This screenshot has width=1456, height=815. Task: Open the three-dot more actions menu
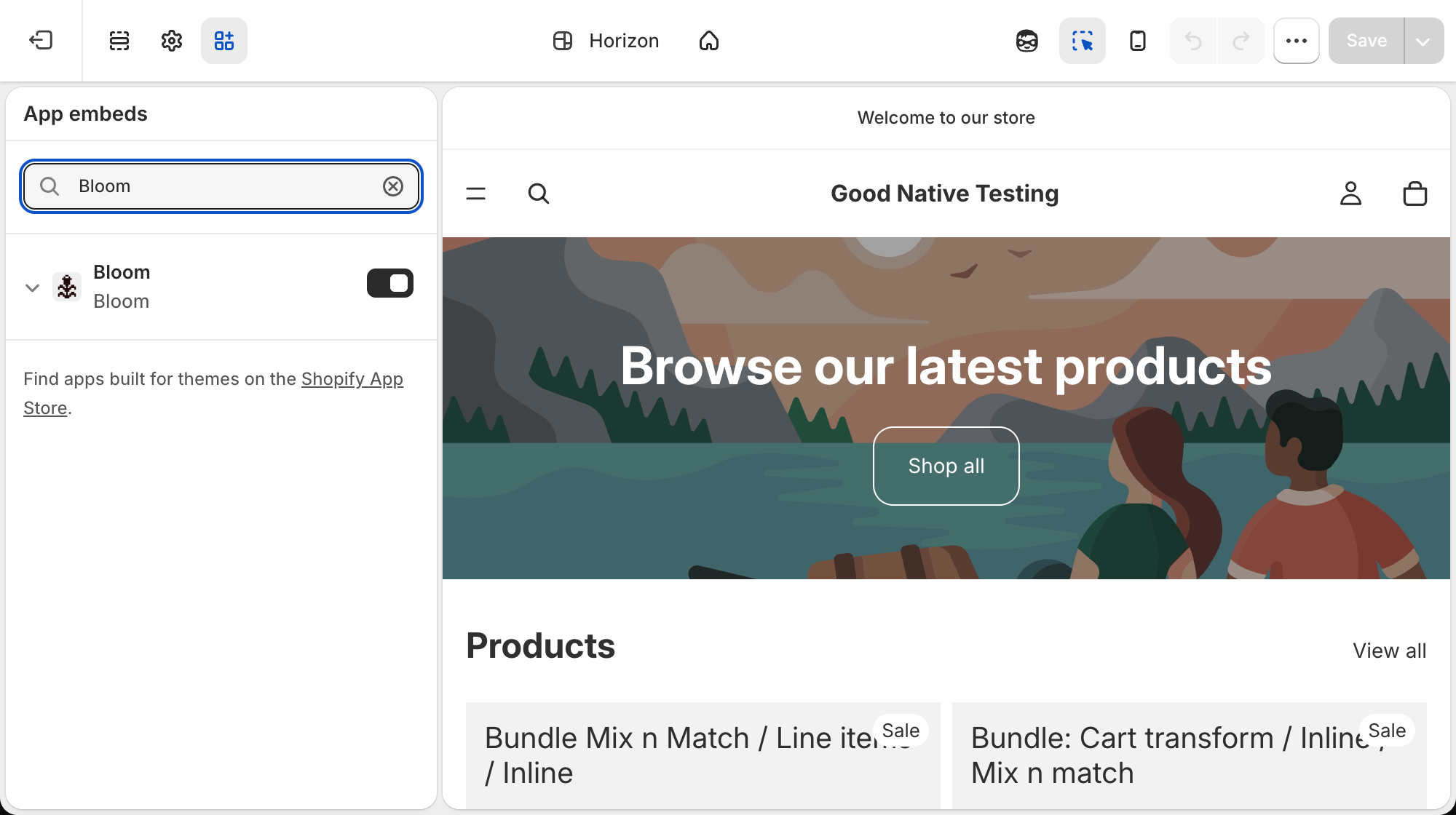tap(1297, 41)
